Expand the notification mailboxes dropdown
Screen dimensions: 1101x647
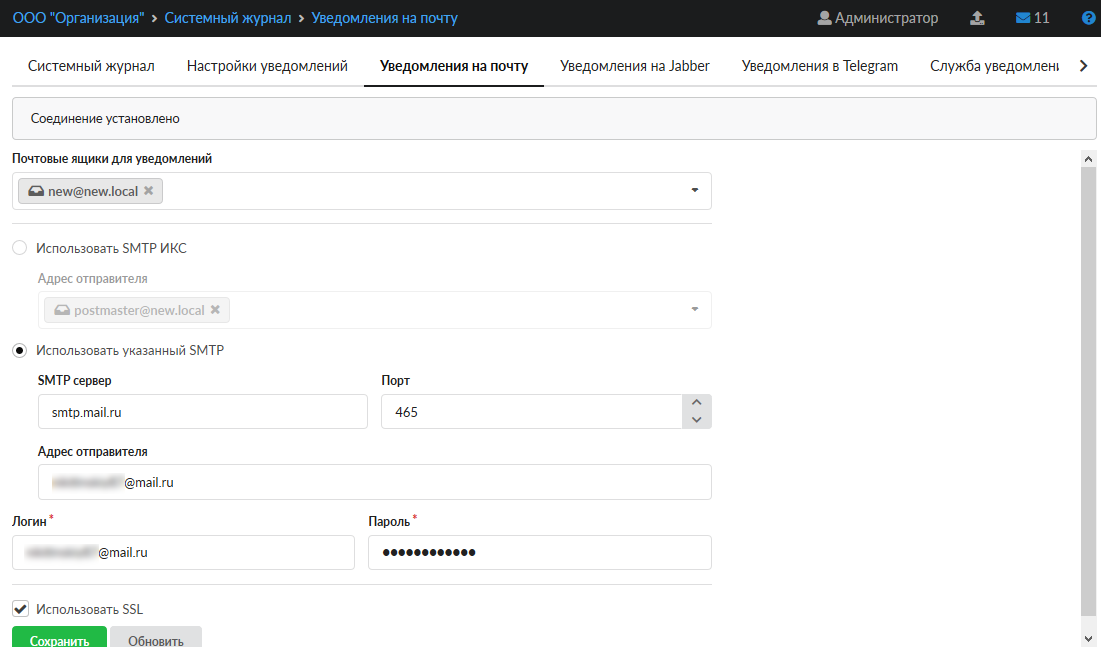click(x=694, y=191)
